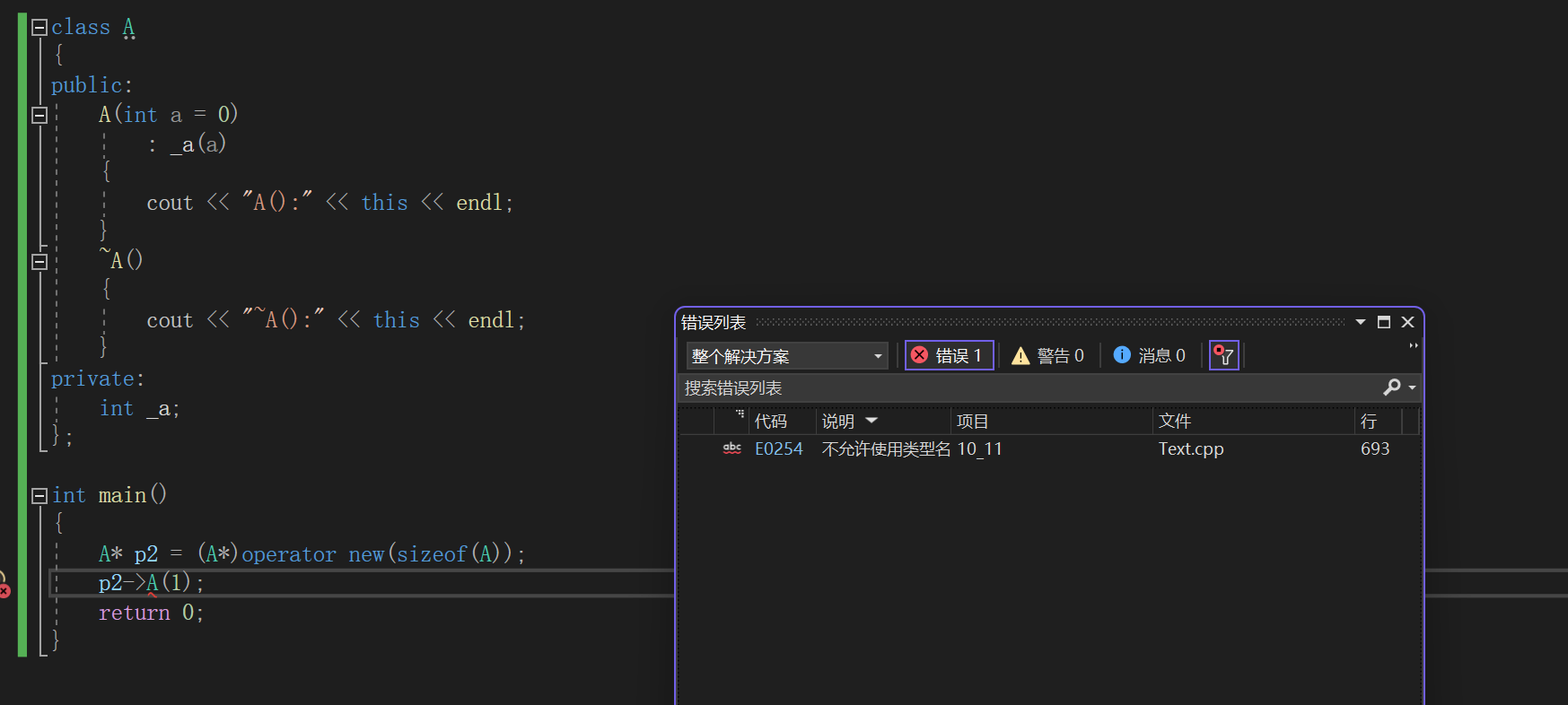Expand toolbar overflow chevron in error list

[1414, 345]
